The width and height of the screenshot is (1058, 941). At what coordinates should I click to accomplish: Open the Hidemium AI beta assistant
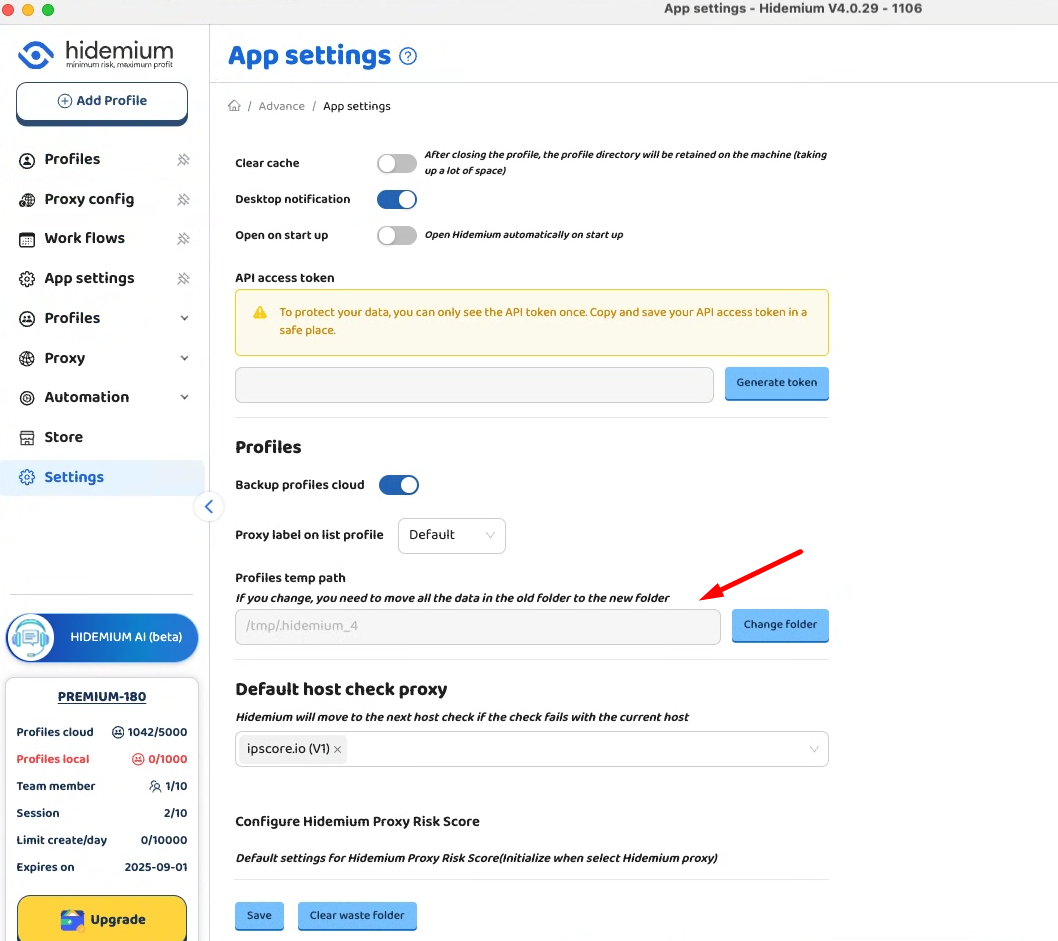(102, 637)
